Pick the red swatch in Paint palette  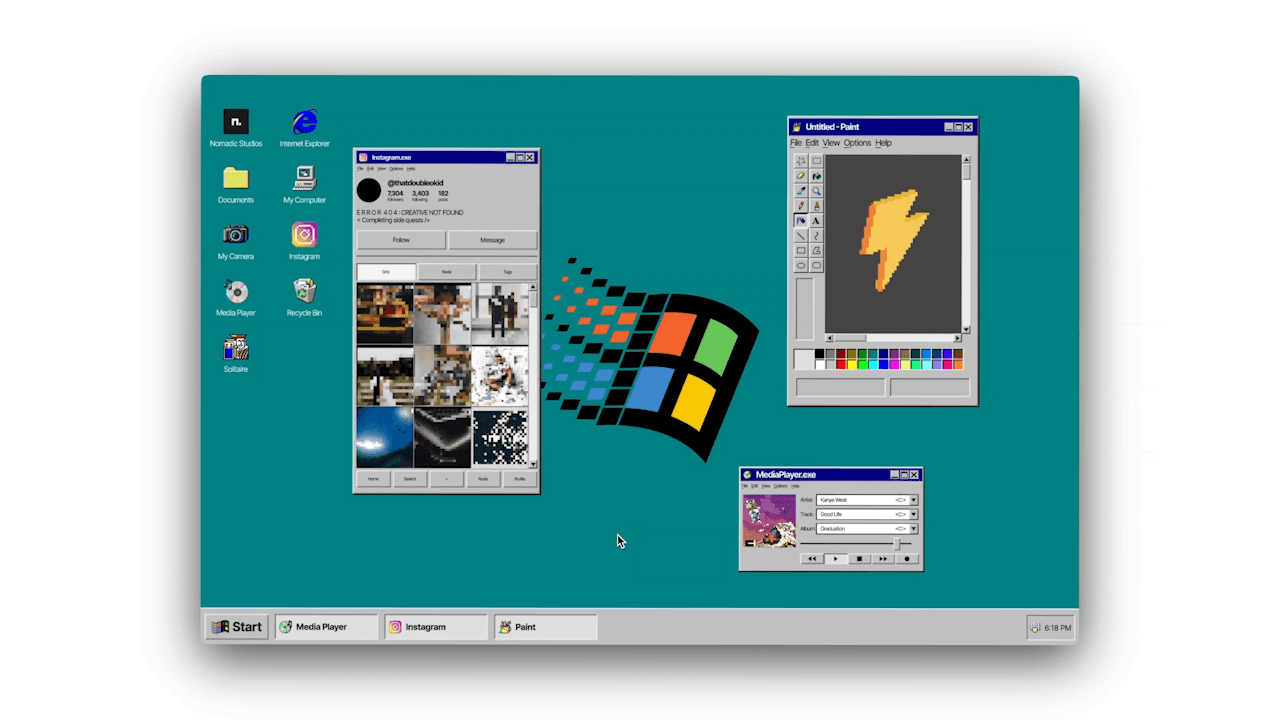point(841,365)
